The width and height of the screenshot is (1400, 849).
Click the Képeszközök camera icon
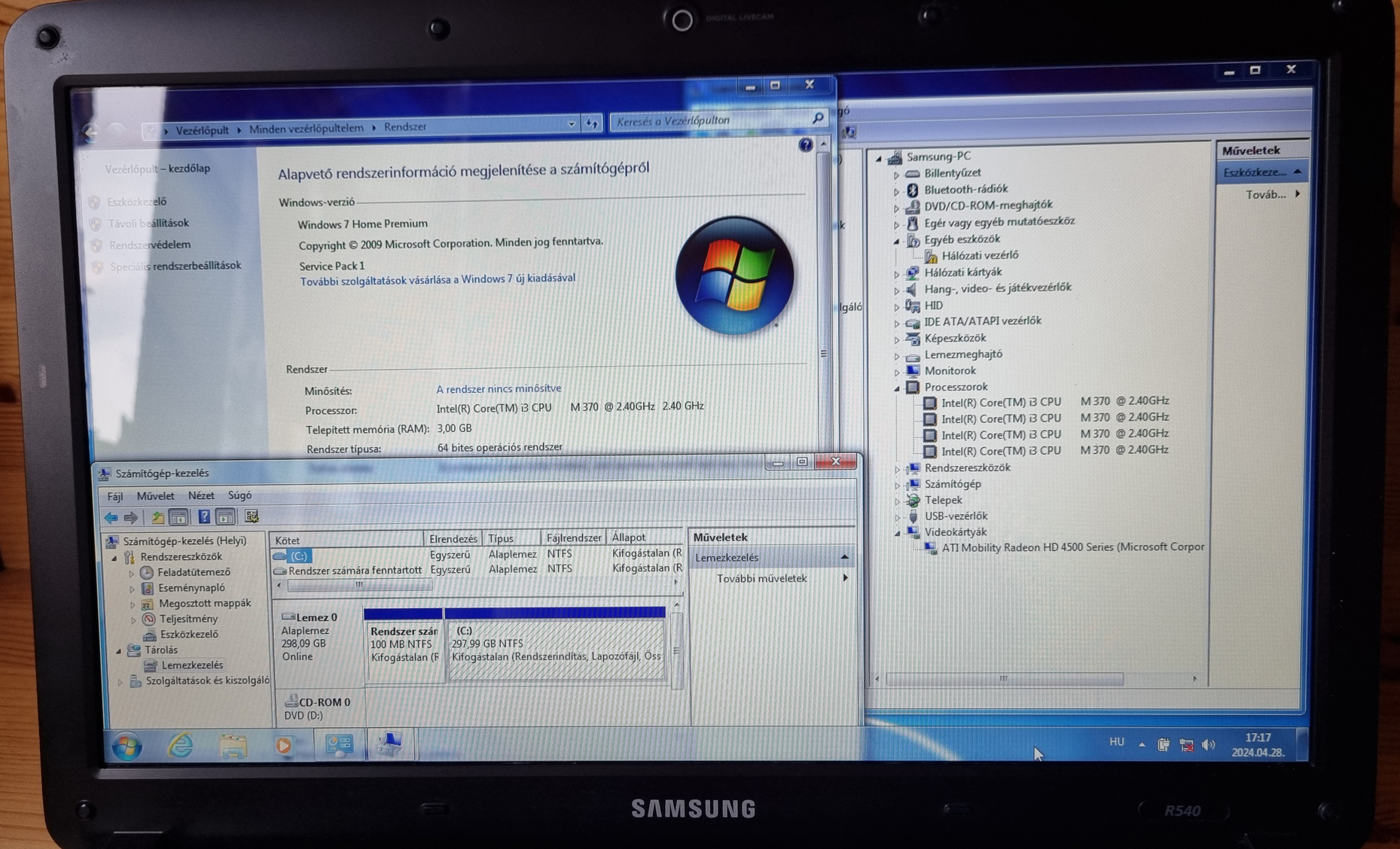[x=913, y=339]
